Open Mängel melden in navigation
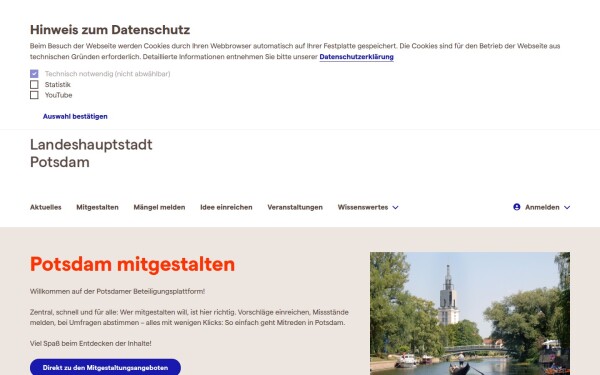Image resolution: width=600 pixels, height=375 pixels. tap(159, 207)
